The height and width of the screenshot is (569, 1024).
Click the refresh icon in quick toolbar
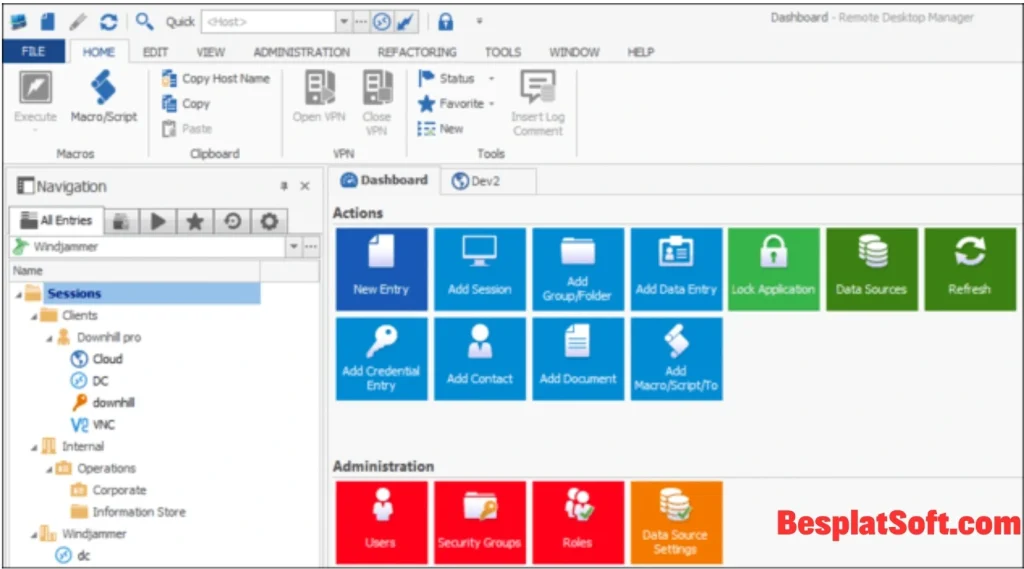click(x=108, y=22)
